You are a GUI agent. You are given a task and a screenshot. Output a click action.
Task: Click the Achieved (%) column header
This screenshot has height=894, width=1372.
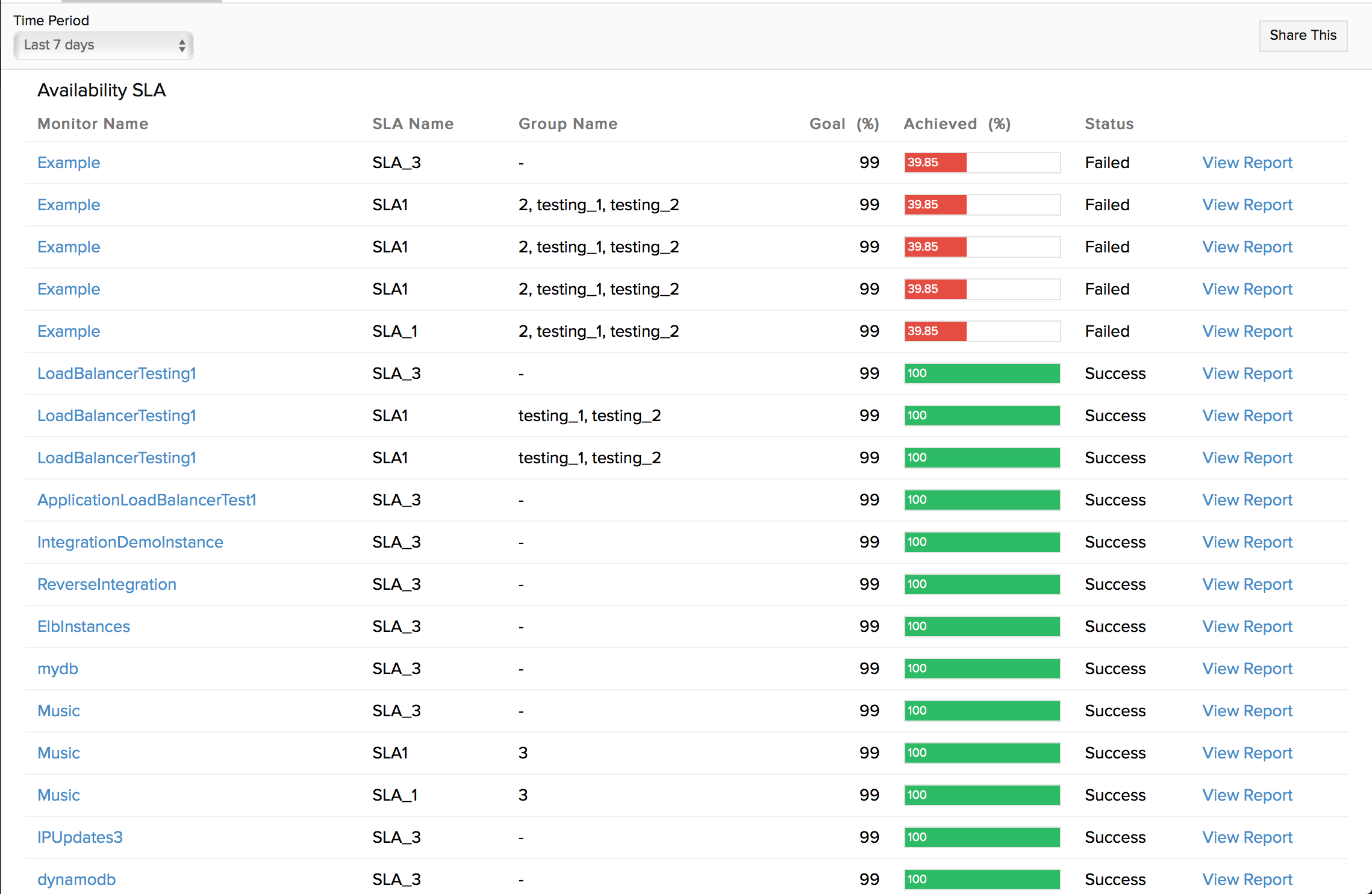(x=956, y=123)
